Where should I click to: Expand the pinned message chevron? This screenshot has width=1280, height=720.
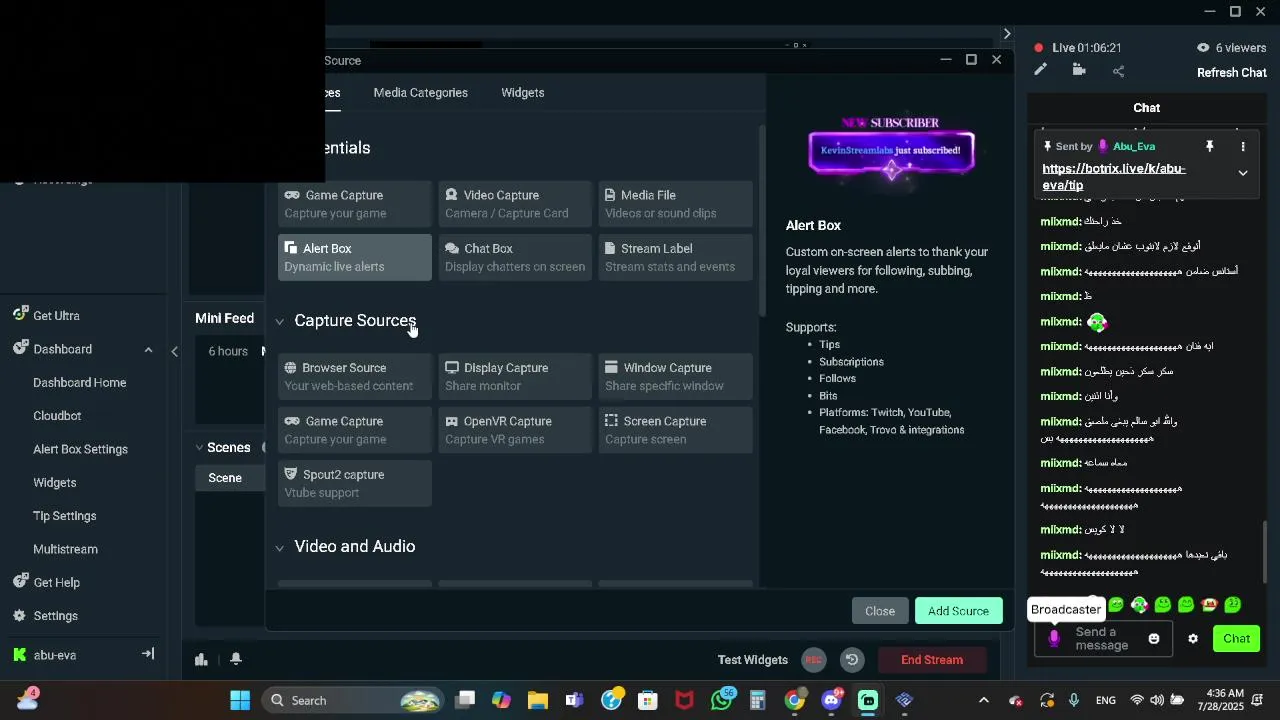pos(1243,173)
